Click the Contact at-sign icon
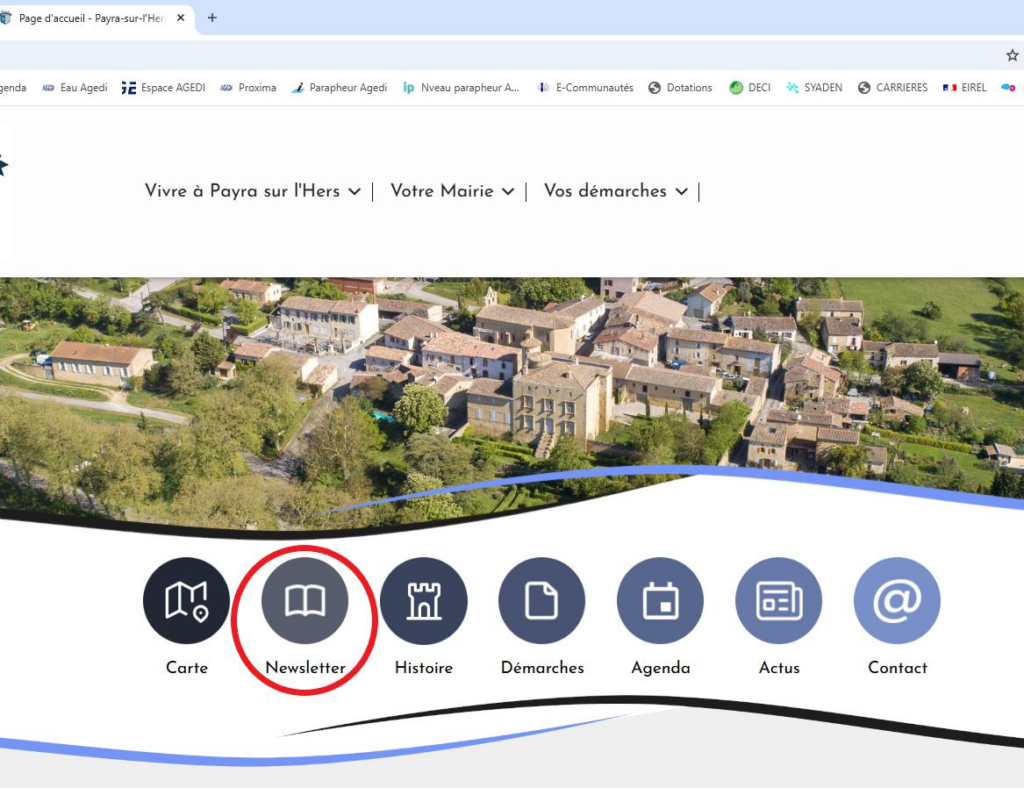Image resolution: width=1024 pixels, height=788 pixels. pos(897,600)
